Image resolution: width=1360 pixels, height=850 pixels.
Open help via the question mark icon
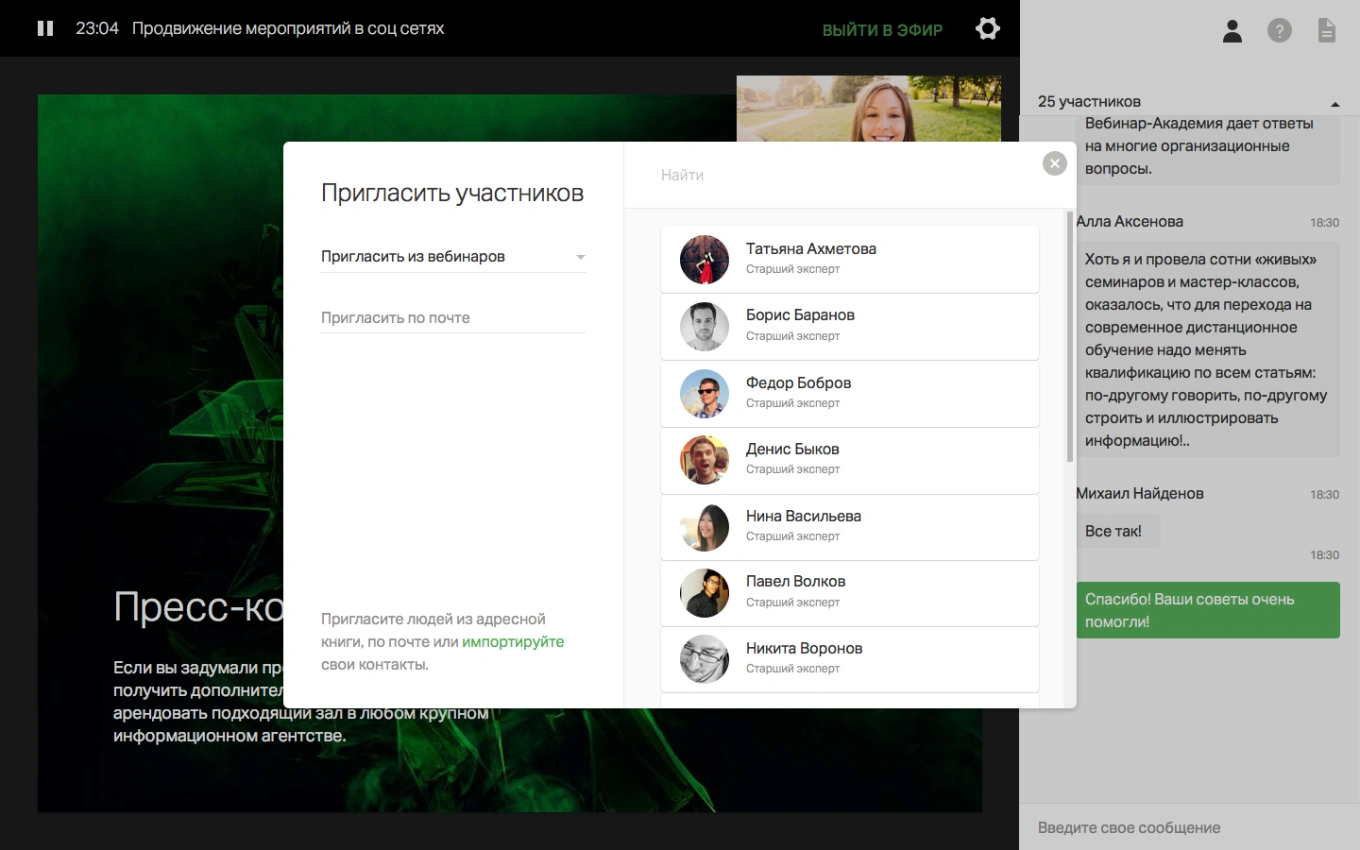pyautogui.click(x=1279, y=31)
